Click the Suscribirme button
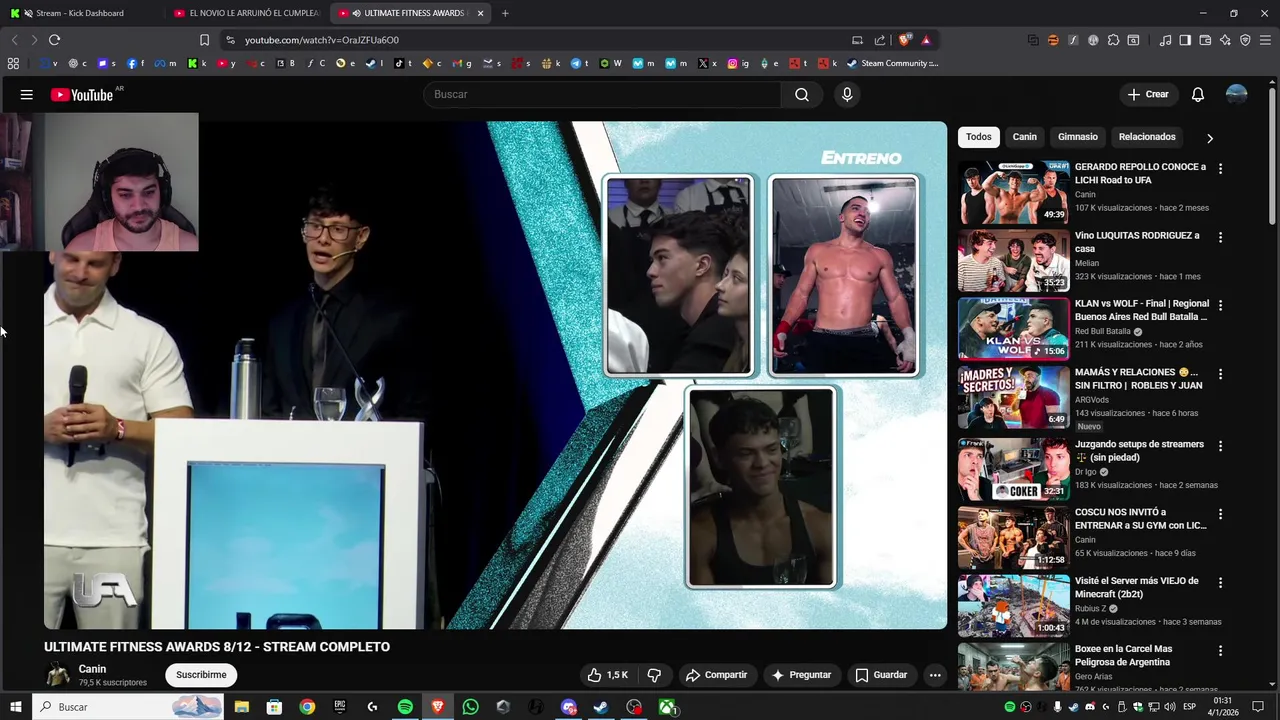The width and height of the screenshot is (1280, 720). [x=201, y=675]
